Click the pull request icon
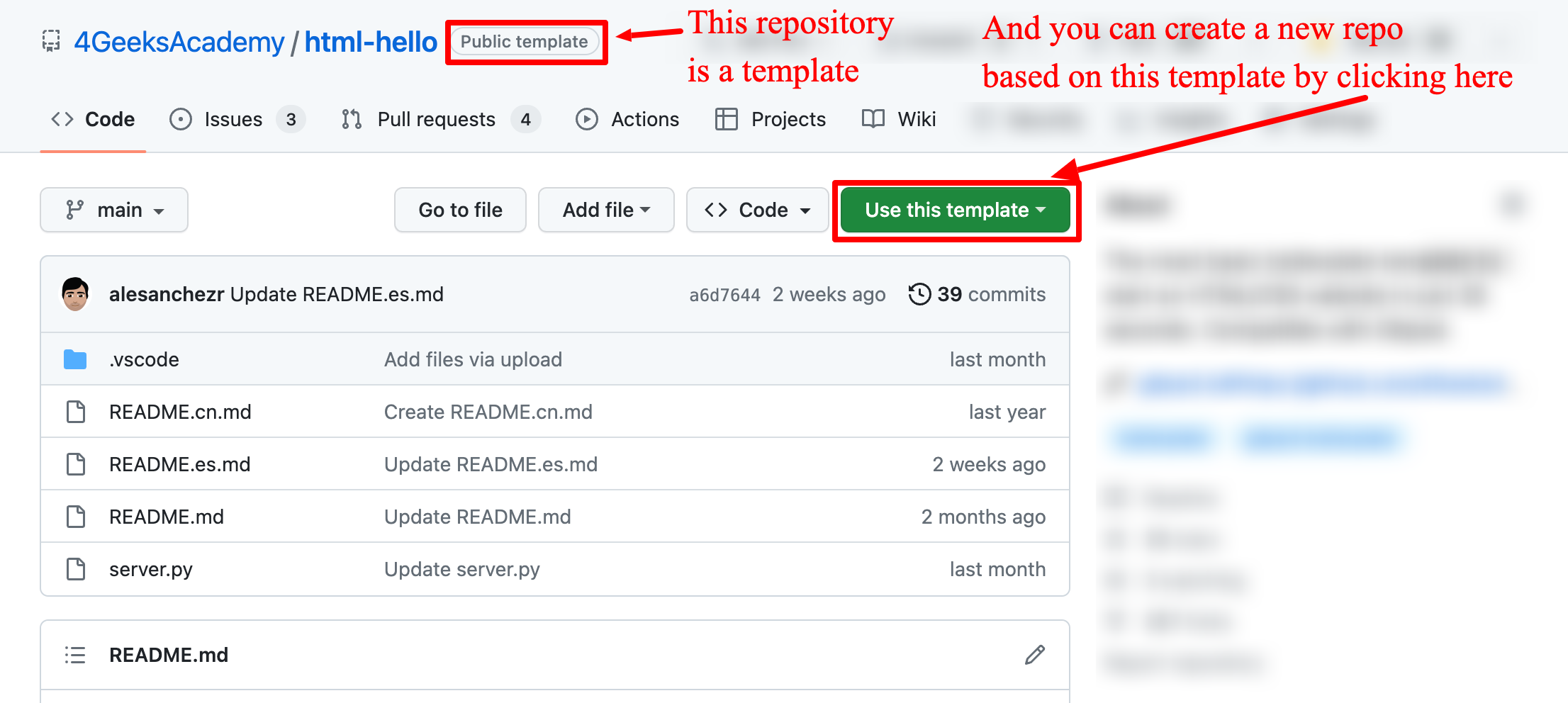Viewport: 1568px width, 703px height. pos(352,119)
